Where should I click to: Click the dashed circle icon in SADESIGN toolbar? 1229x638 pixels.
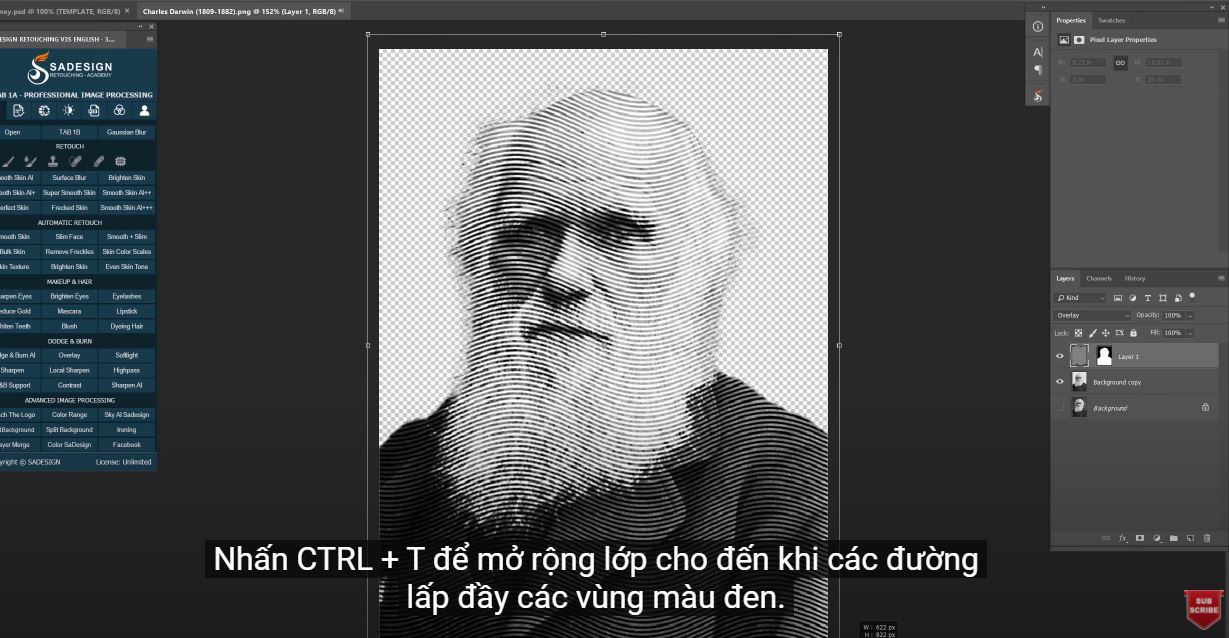(43, 111)
